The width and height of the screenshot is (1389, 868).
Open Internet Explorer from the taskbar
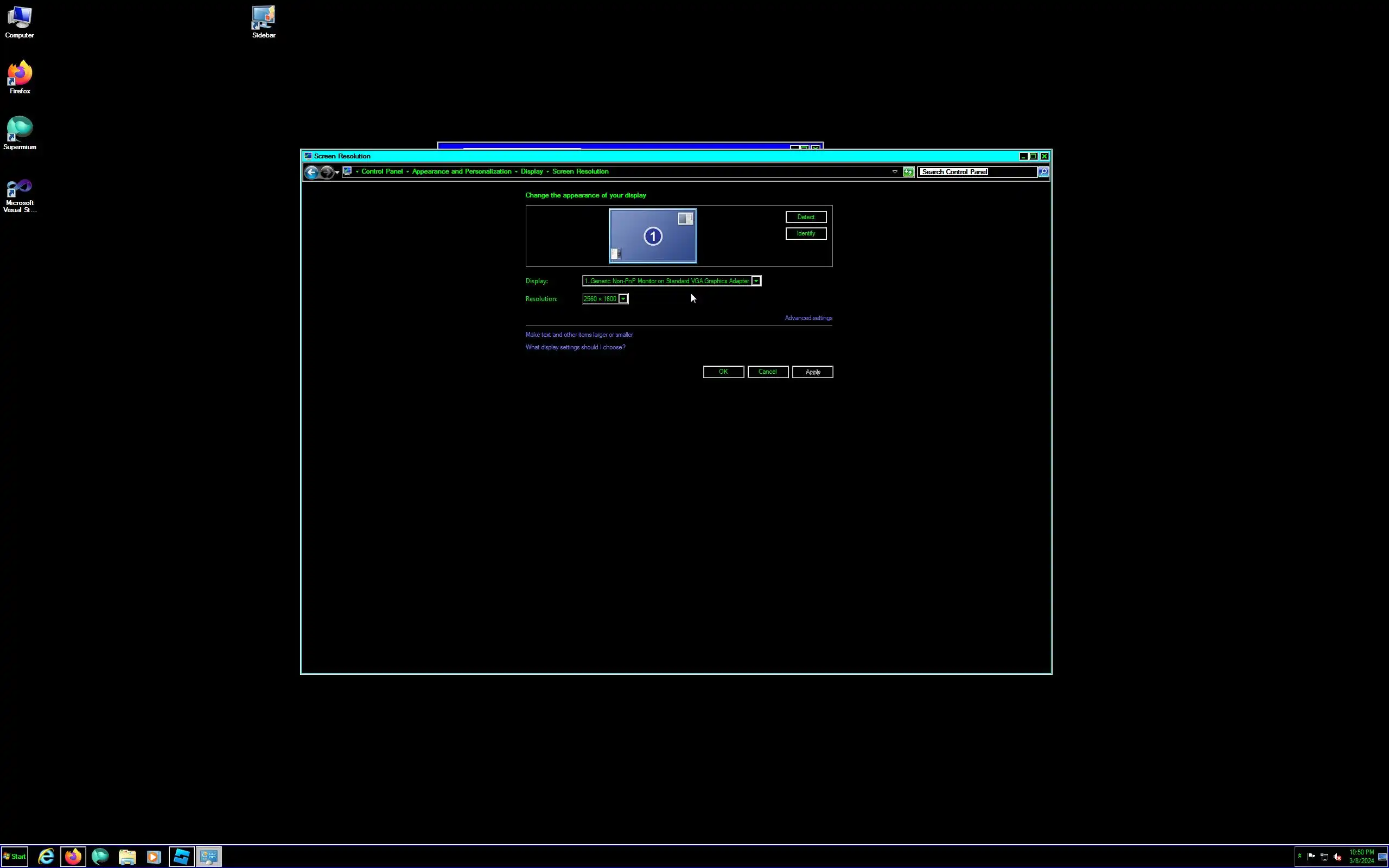click(x=46, y=857)
